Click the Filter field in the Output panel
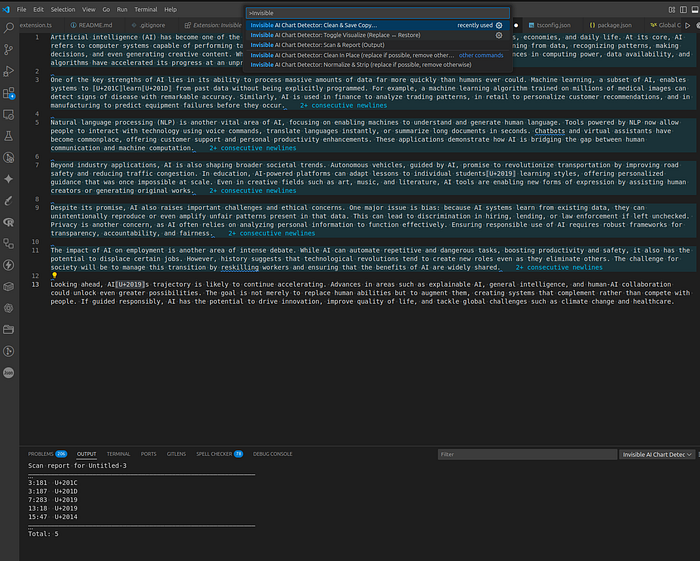Viewport: 700px width, 561px height. click(527, 454)
